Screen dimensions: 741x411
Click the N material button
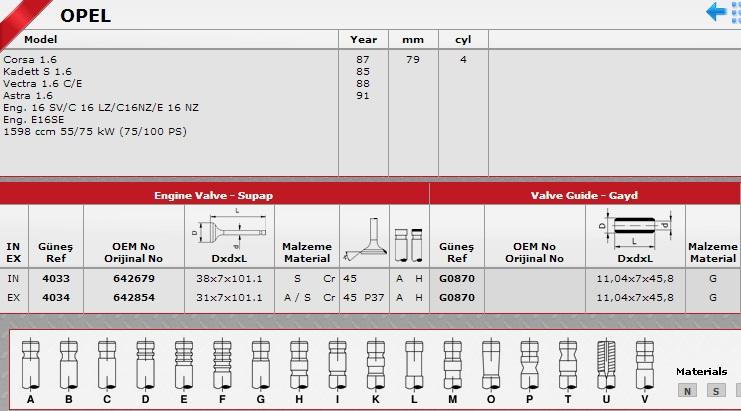[687, 391]
